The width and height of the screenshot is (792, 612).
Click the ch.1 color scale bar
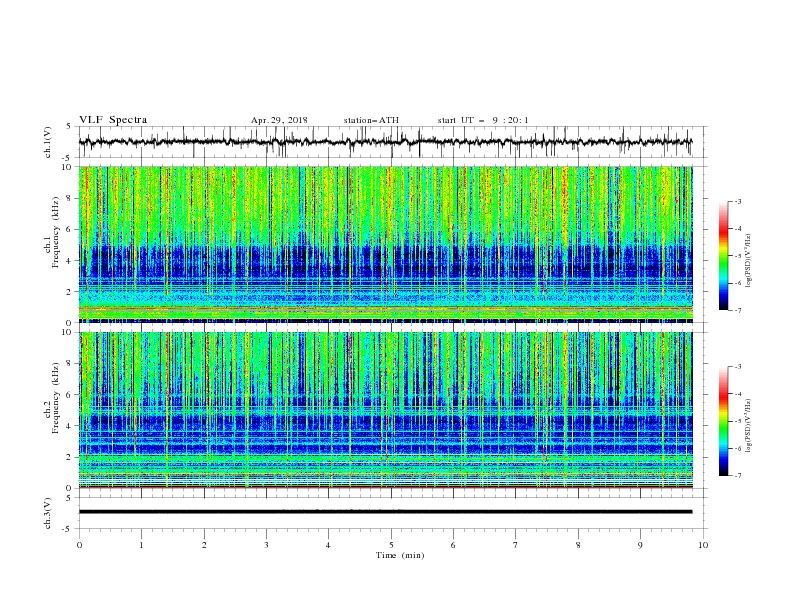click(x=723, y=256)
